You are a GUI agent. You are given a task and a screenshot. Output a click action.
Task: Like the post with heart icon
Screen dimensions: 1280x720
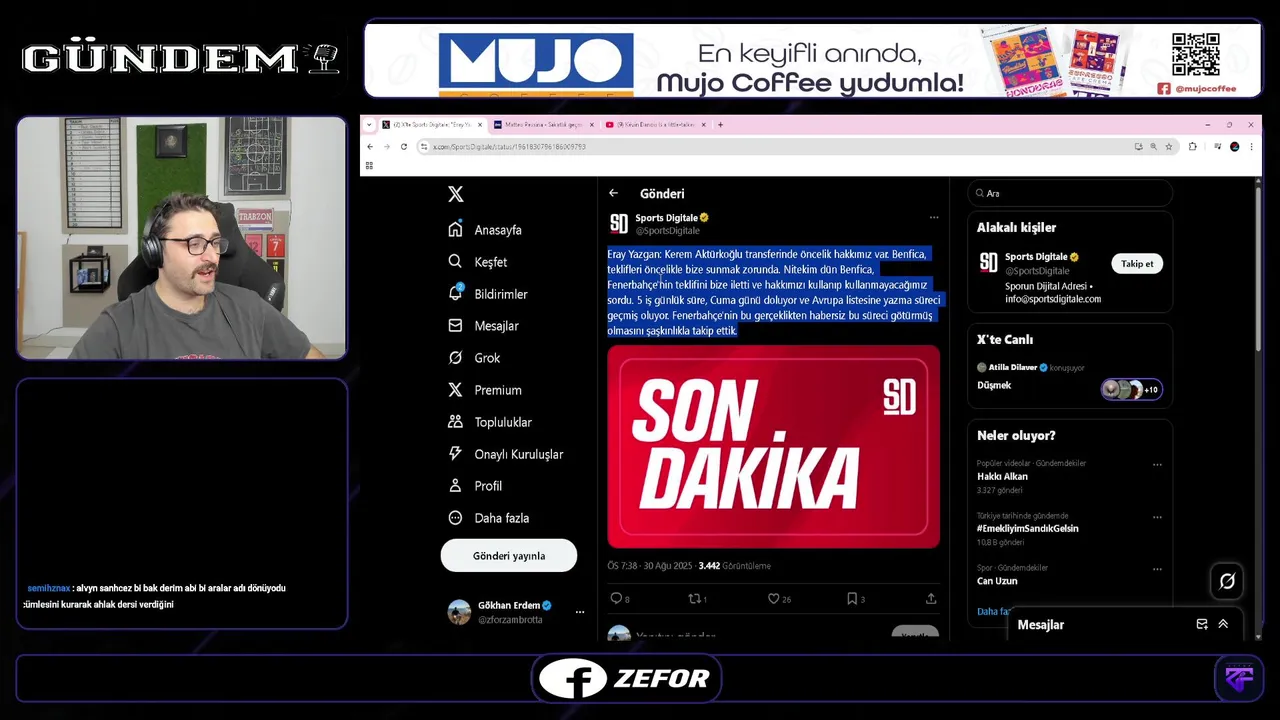[x=773, y=599]
